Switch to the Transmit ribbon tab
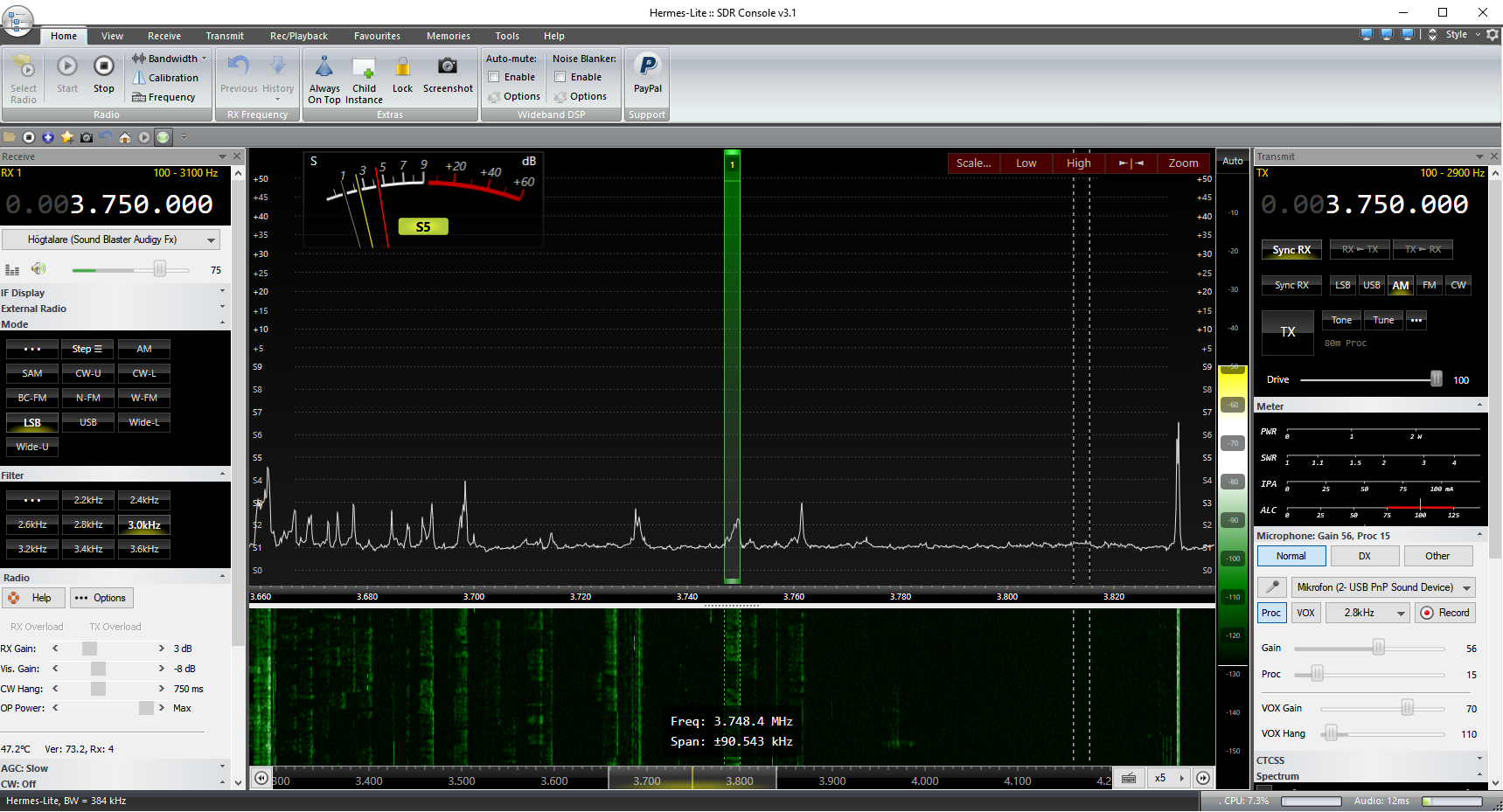Screen dimensions: 1503x812 coord(225,36)
